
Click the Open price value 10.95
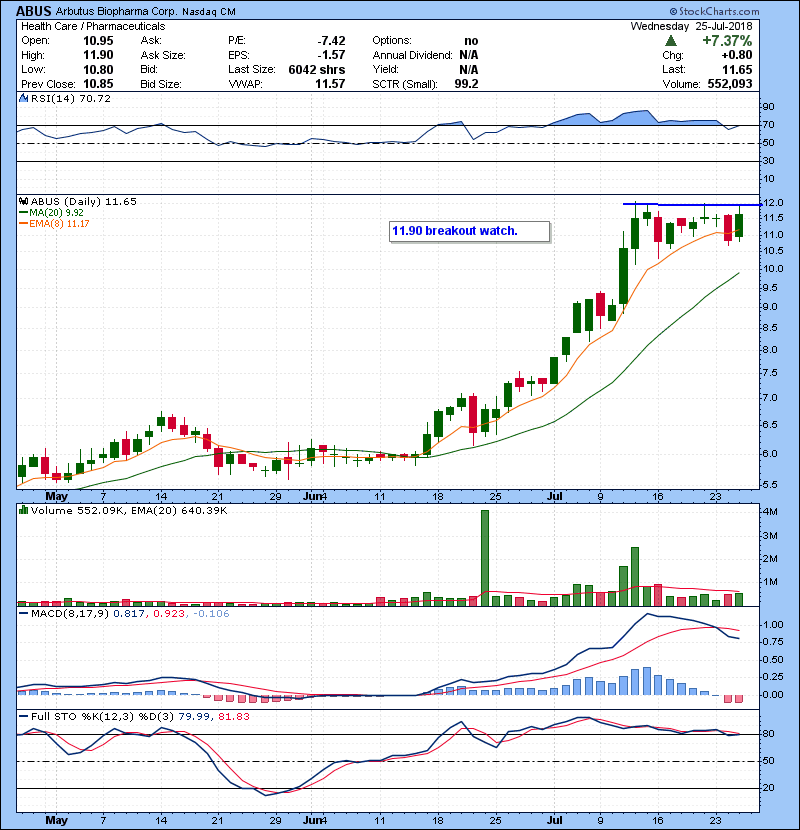(98, 41)
